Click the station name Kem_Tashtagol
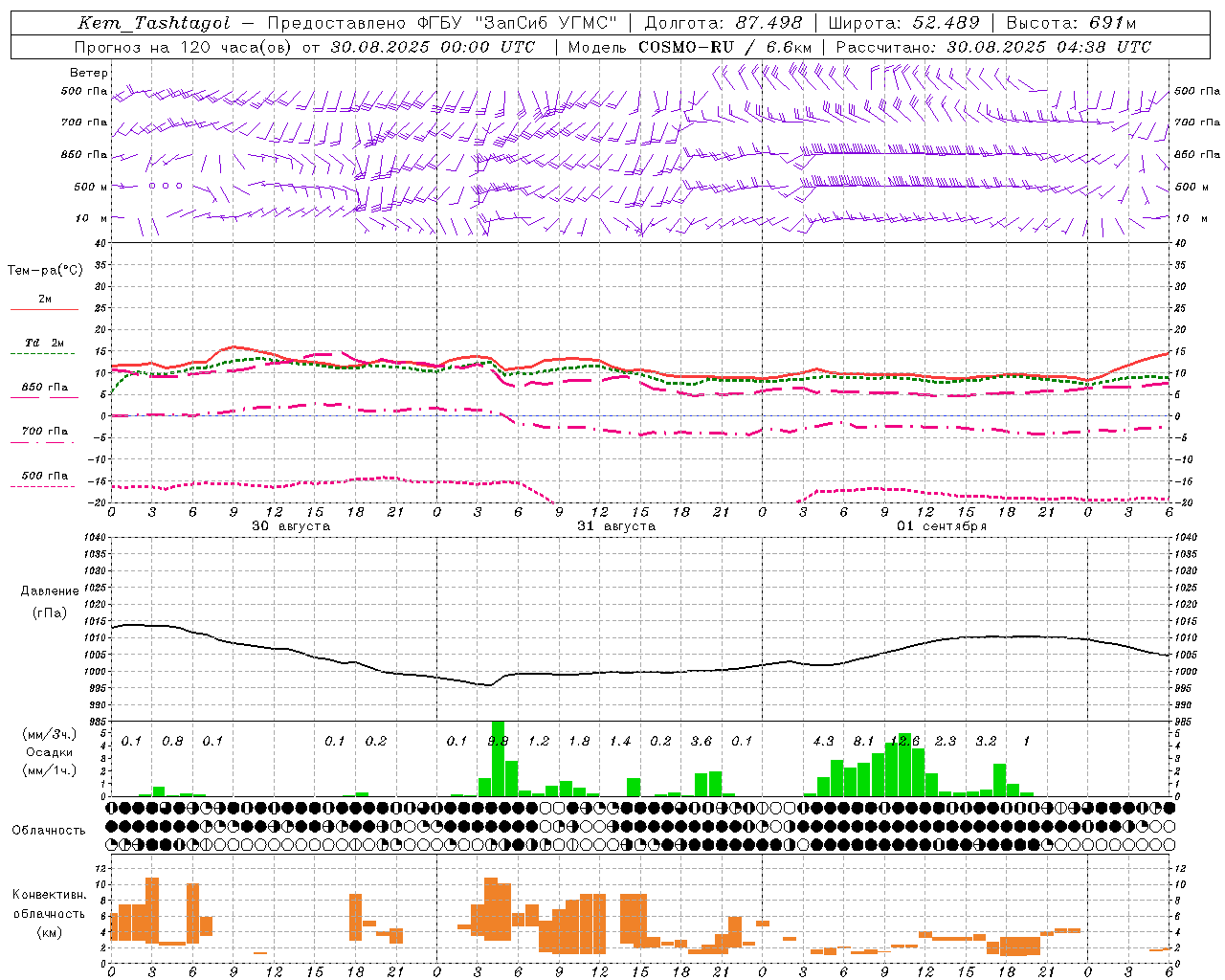The image size is (1225, 980). [x=154, y=23]
